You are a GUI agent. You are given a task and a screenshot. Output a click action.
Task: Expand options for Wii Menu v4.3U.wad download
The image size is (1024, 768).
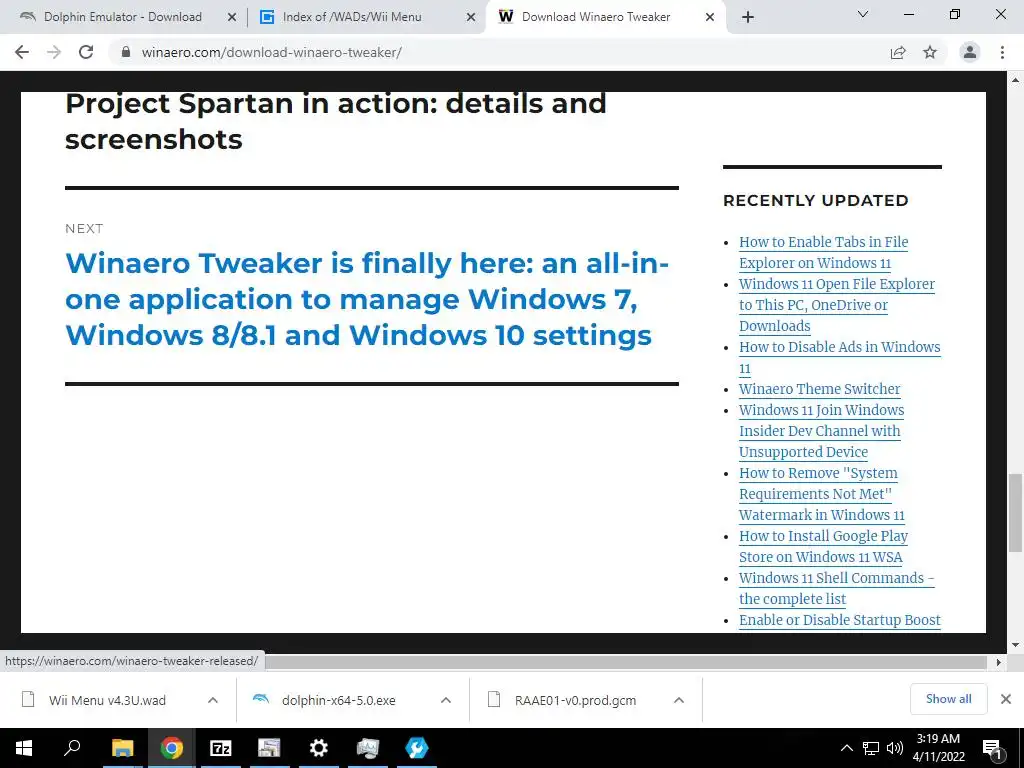[213, 701]
